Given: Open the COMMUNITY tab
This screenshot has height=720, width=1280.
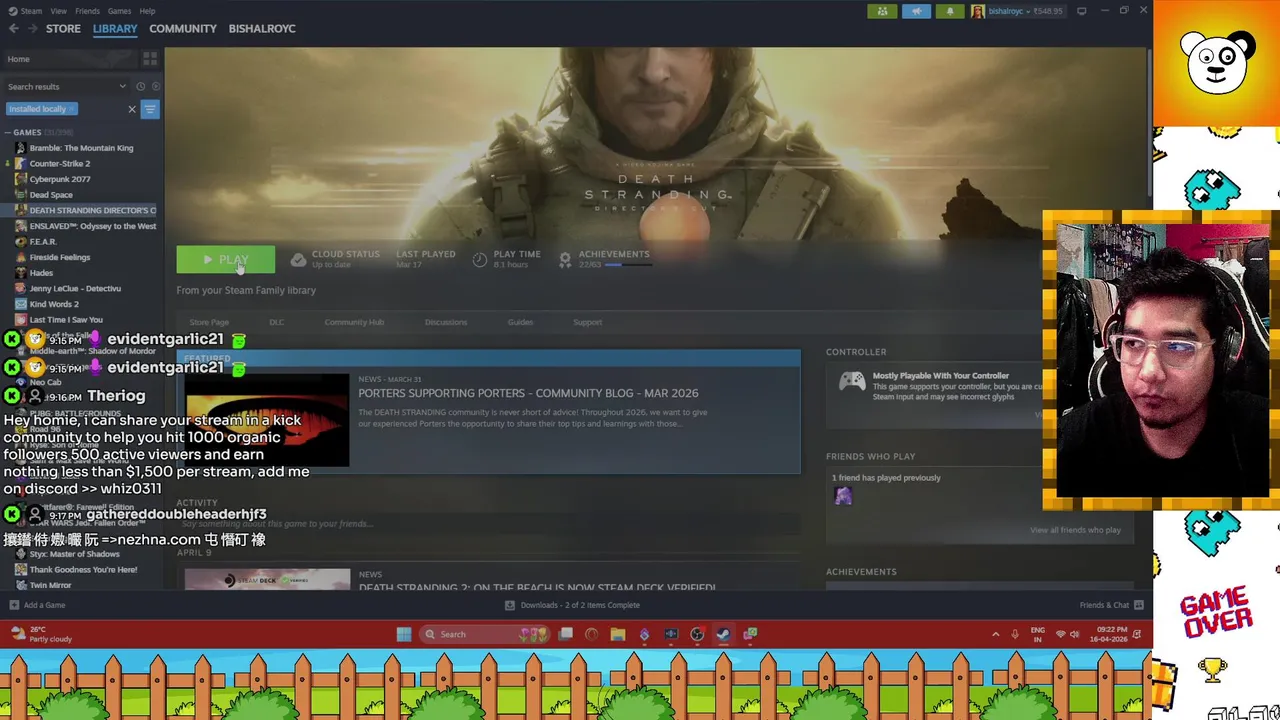Looking at the screenshot, I should pos(183,28).
